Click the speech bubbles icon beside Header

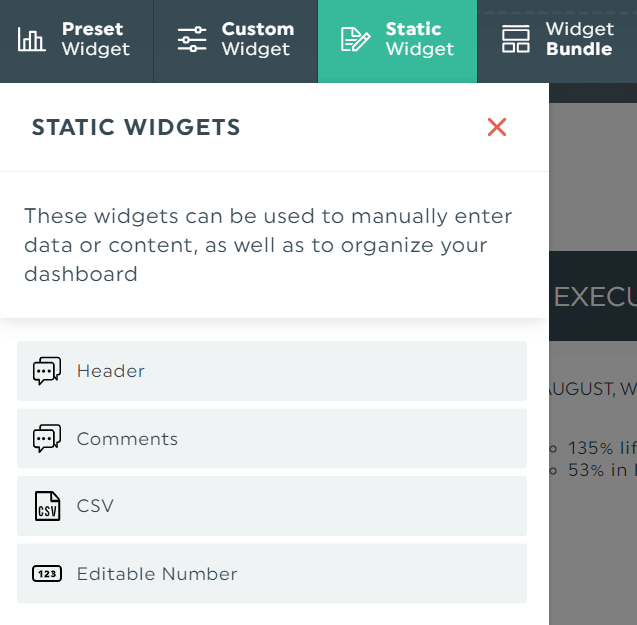[x=47, y=371]
